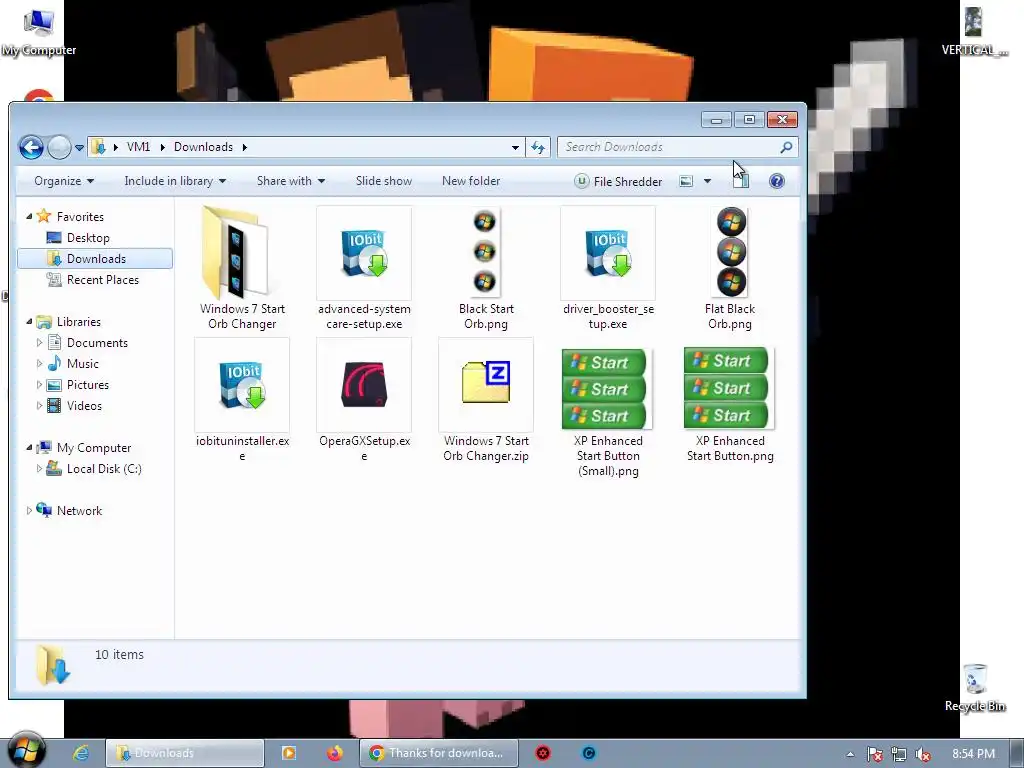
Task: Select XP Enhanced Start Button.png thumbnail
Action: click(729, 388)
